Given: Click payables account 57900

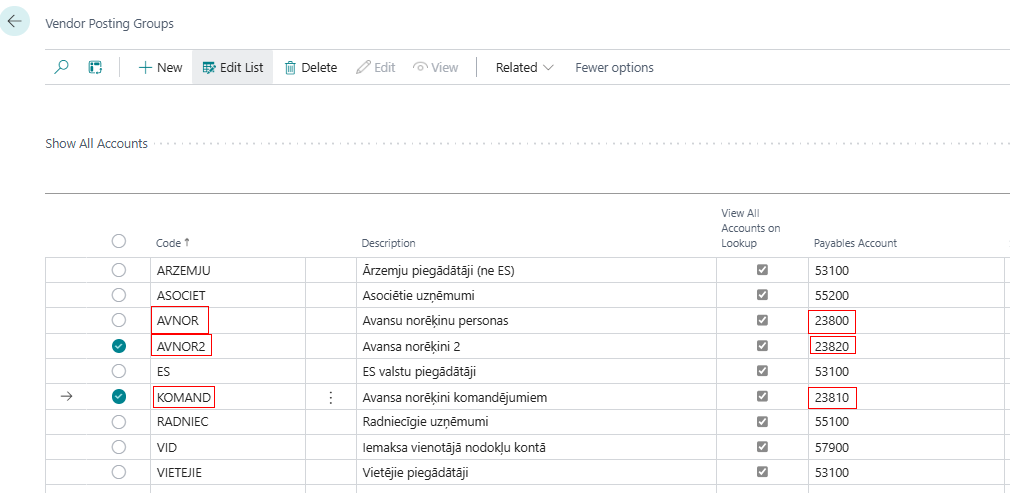Looking at the screenshot, I should (x=832, y=447).
